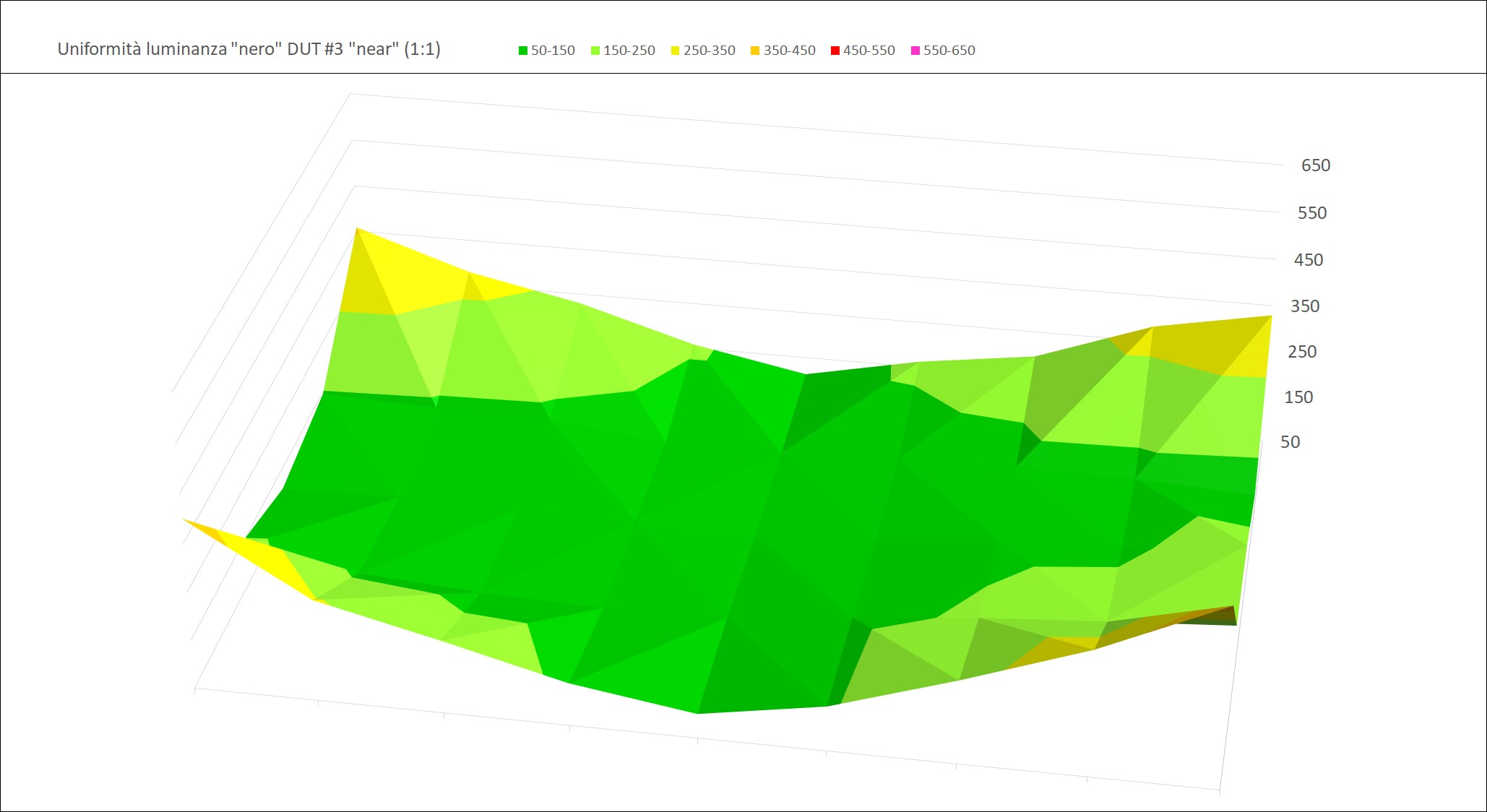
Task: Select the yellow 250-350 legend swatch
Action: [676, 51]
